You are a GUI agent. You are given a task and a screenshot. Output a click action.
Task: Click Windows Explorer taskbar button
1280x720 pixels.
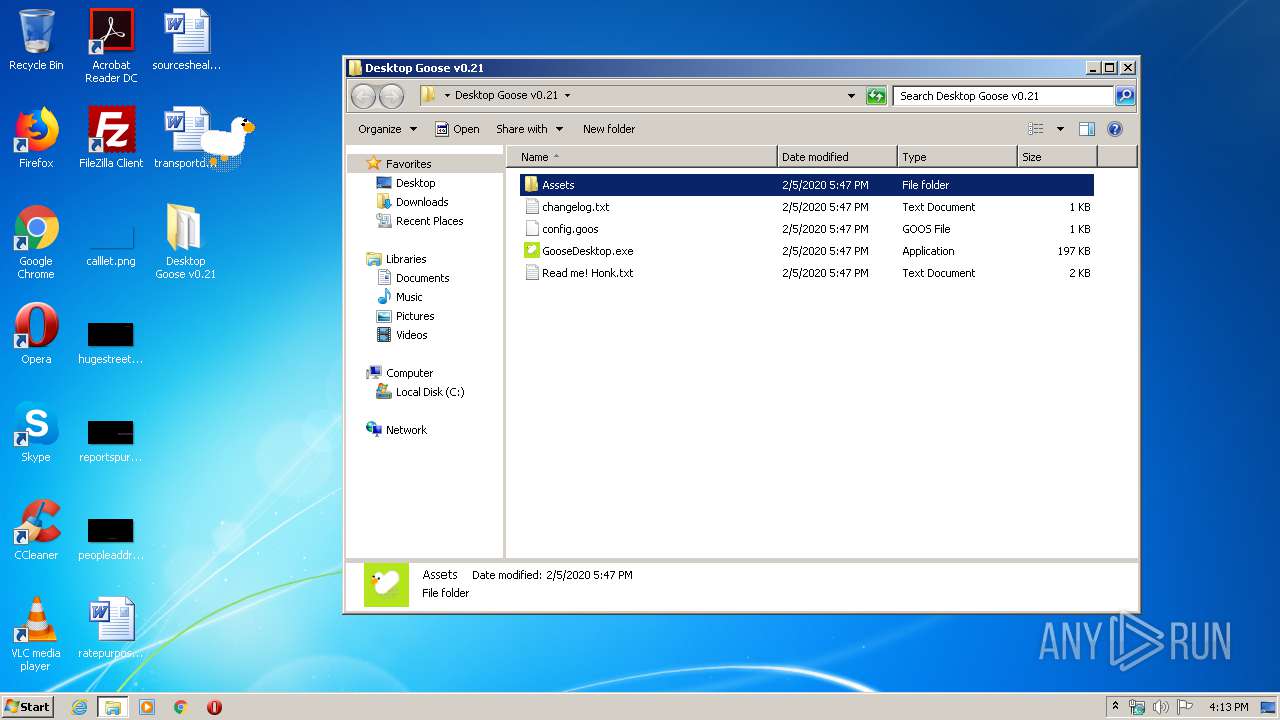click(x=113, y=707)
